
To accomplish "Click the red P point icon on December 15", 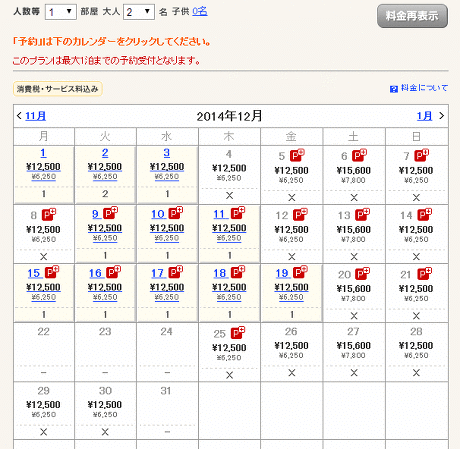I will 52,272.
